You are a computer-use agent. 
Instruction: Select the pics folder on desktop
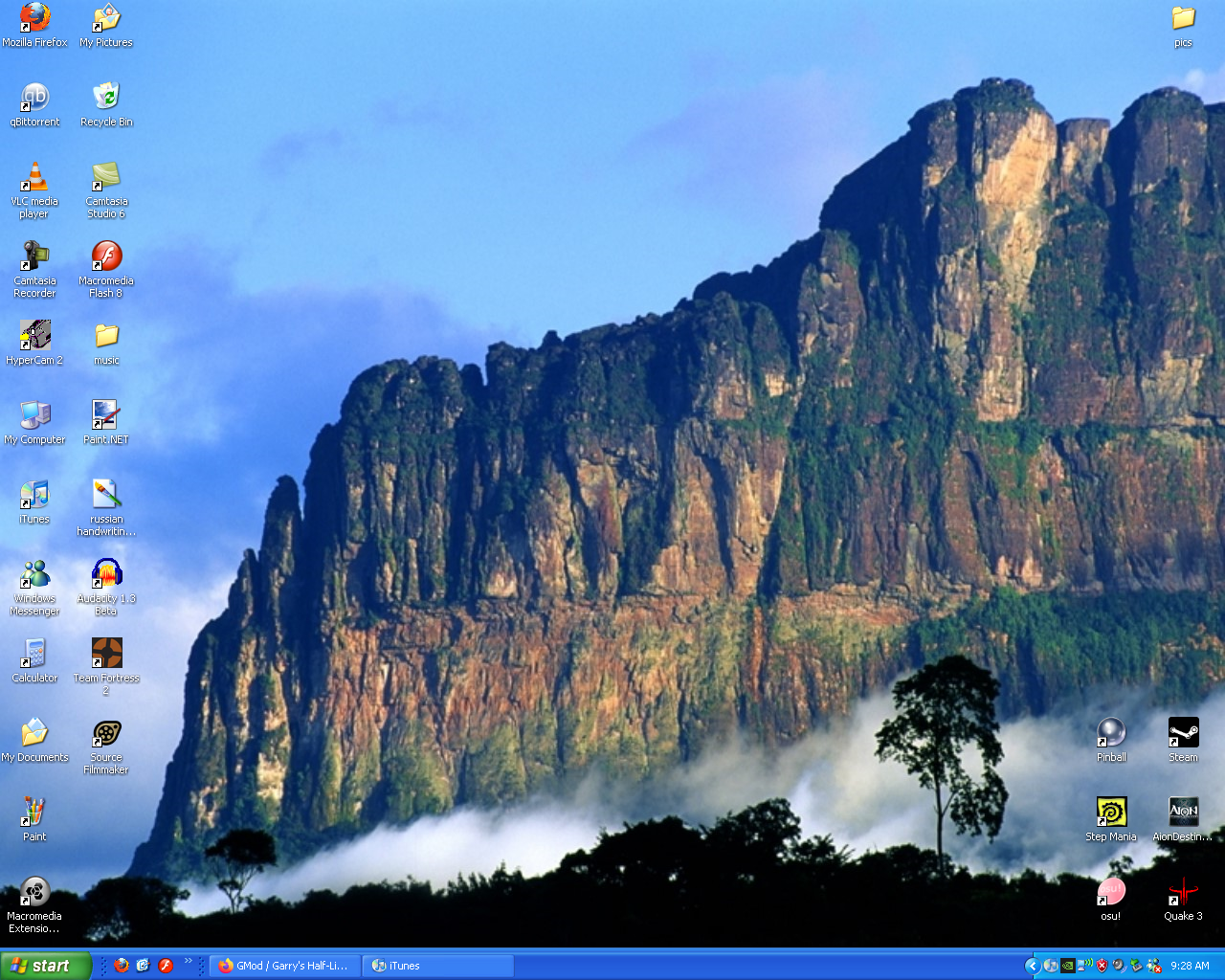coord(1183,18)
